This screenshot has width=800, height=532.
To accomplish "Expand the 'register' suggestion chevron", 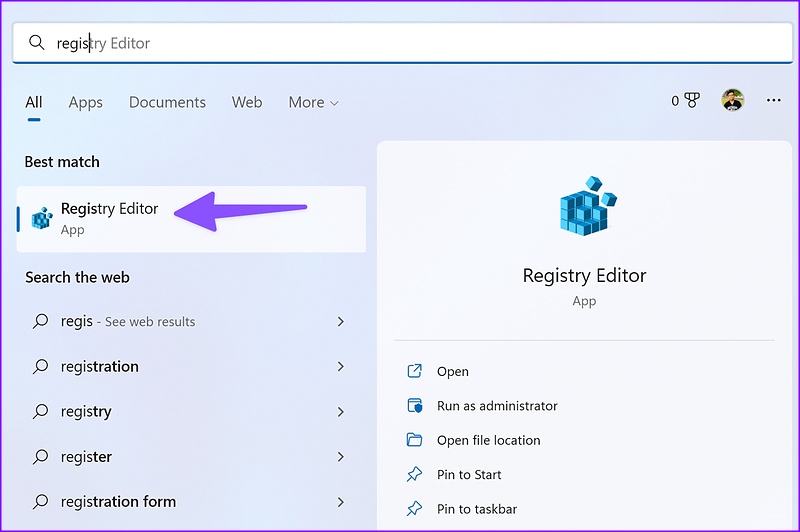I will (x=340, y=457).
